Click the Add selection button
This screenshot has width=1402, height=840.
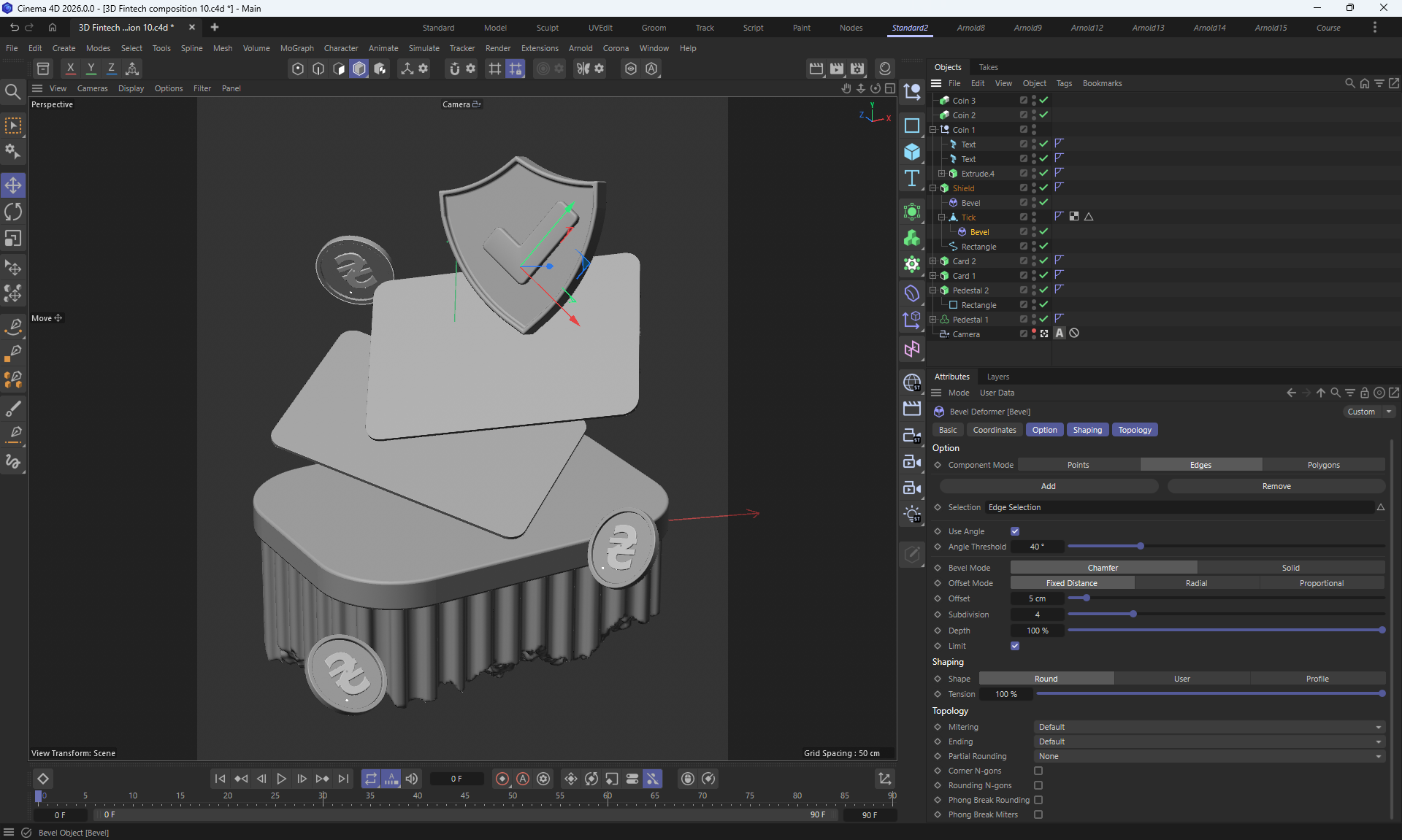1048,486
